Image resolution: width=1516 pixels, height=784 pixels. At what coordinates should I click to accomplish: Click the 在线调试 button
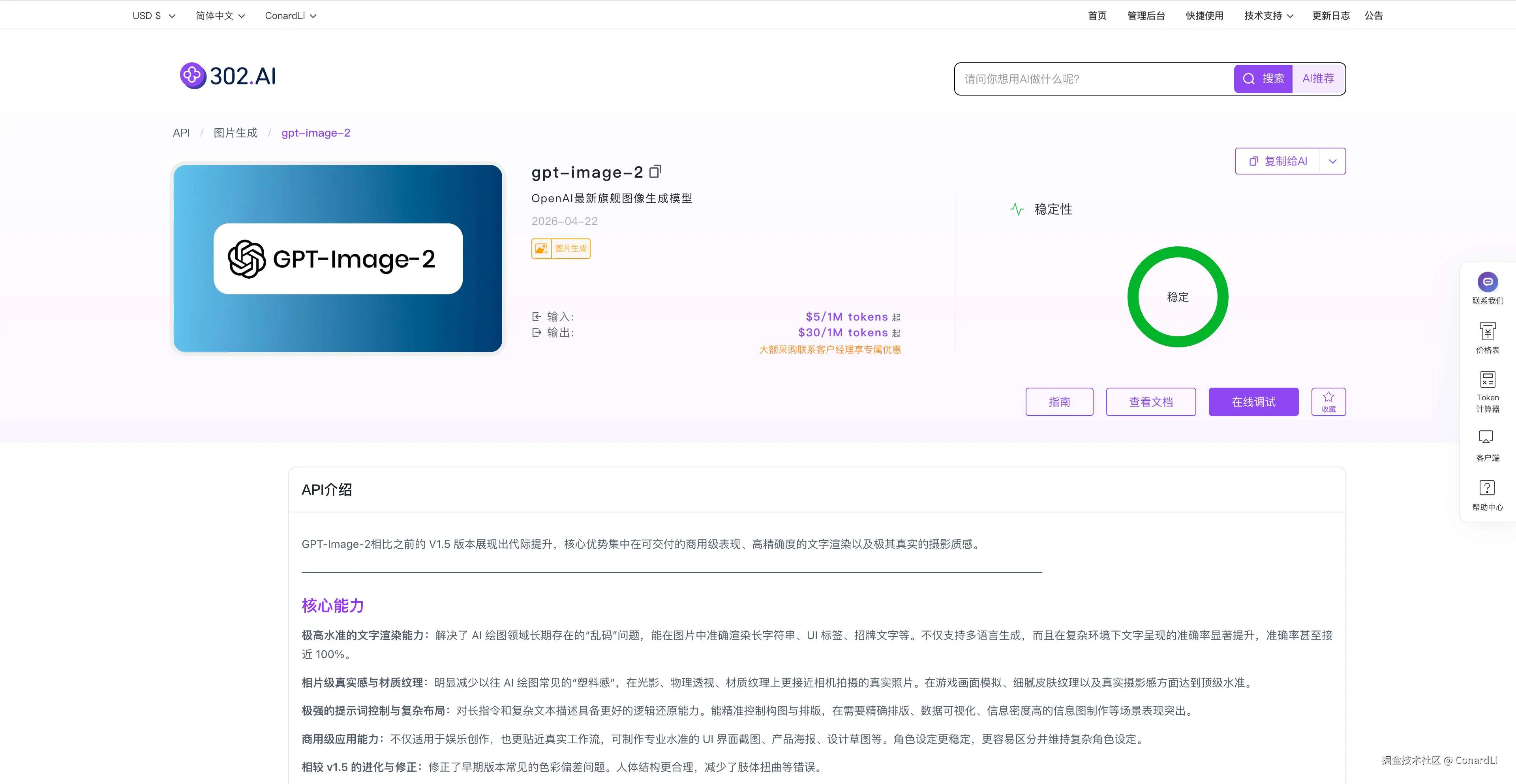click(1253, 401)
